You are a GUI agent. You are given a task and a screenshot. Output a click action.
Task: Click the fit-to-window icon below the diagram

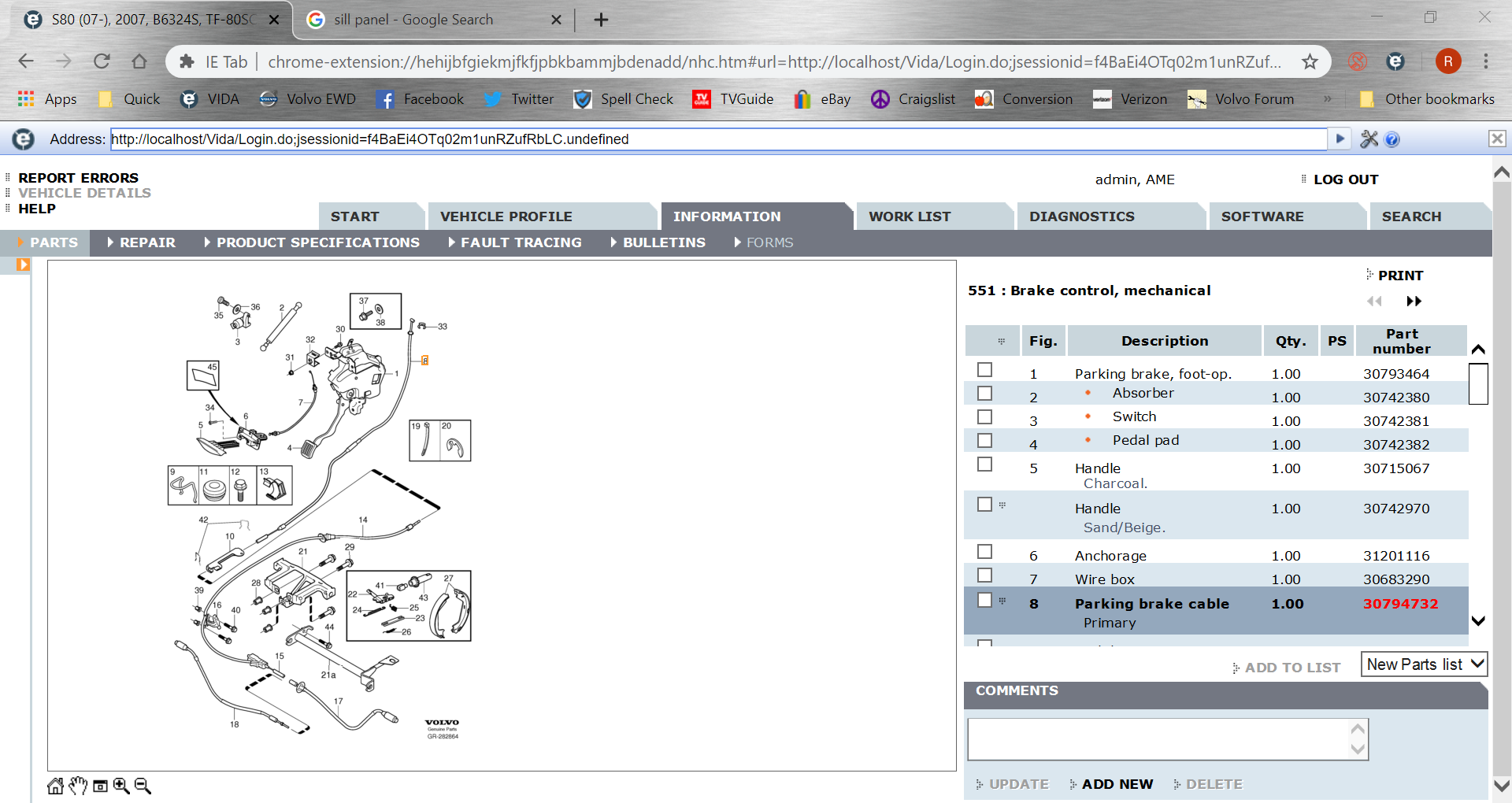100,786
